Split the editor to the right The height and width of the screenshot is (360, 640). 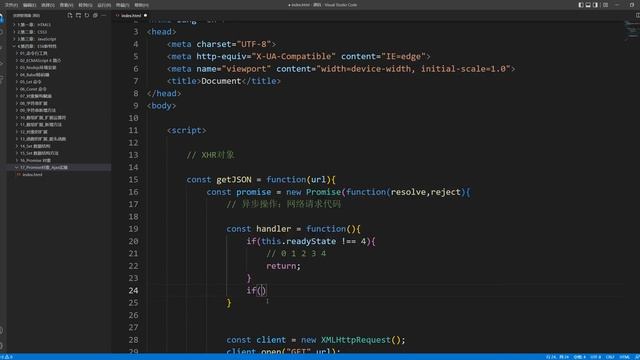pyautogui.click(x=637, y=16)
